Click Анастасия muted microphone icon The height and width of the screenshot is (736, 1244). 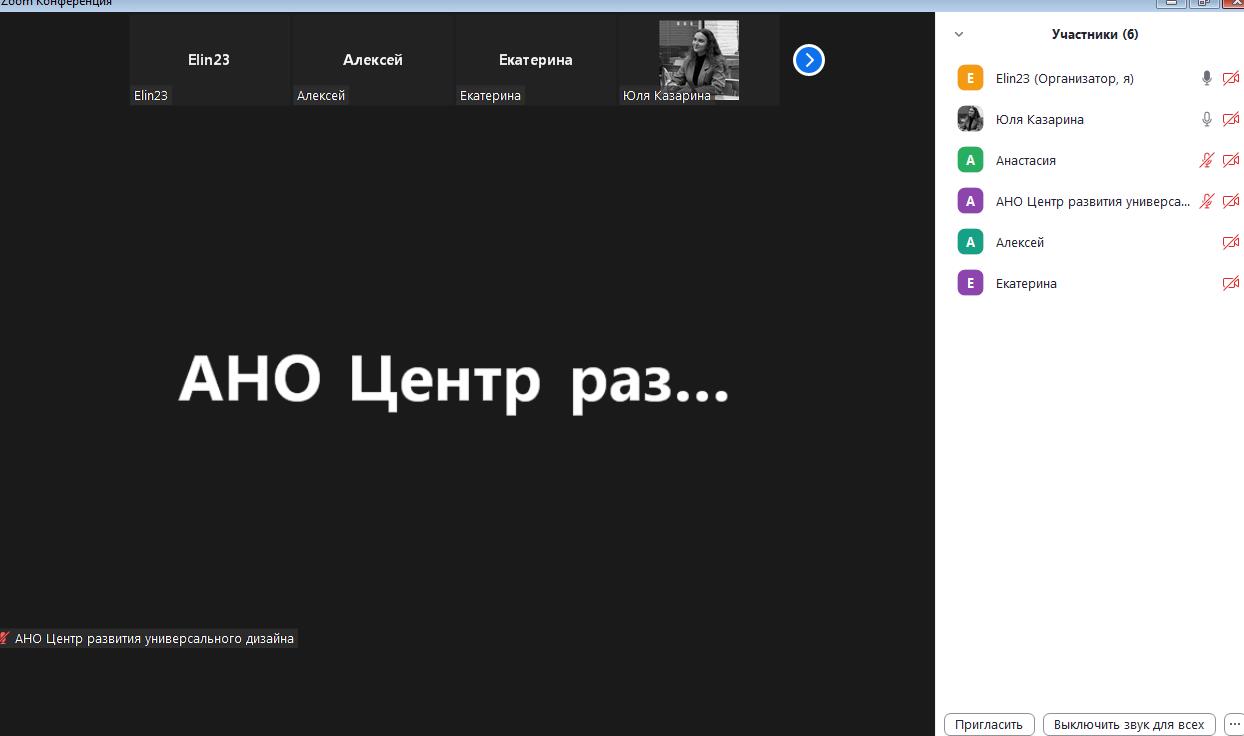click(x=1207, y=160)
